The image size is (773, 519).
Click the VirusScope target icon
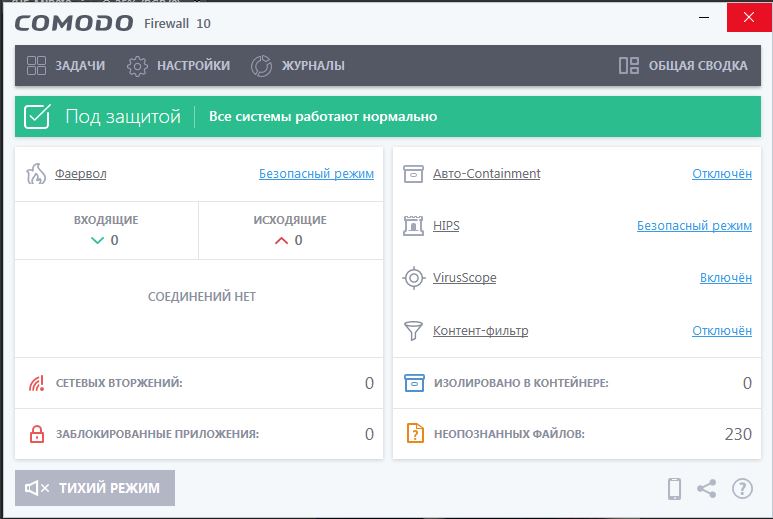coord(413,278)
